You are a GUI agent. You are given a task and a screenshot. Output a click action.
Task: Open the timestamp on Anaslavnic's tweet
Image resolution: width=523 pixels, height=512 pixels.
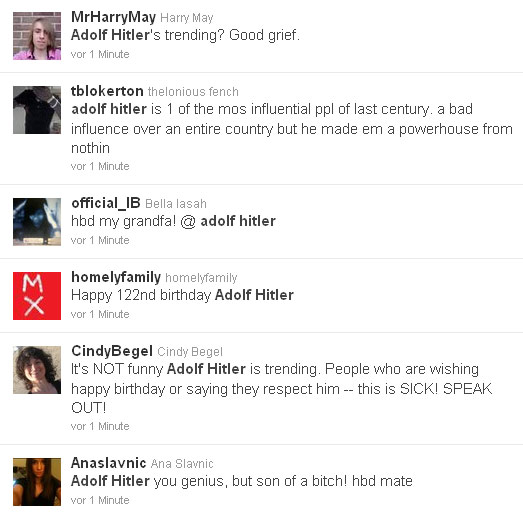[100, 500]
